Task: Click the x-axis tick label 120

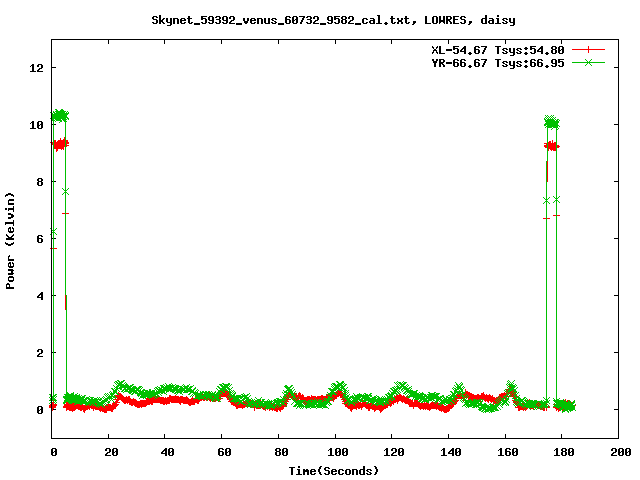Action: (x=394, y=452)
